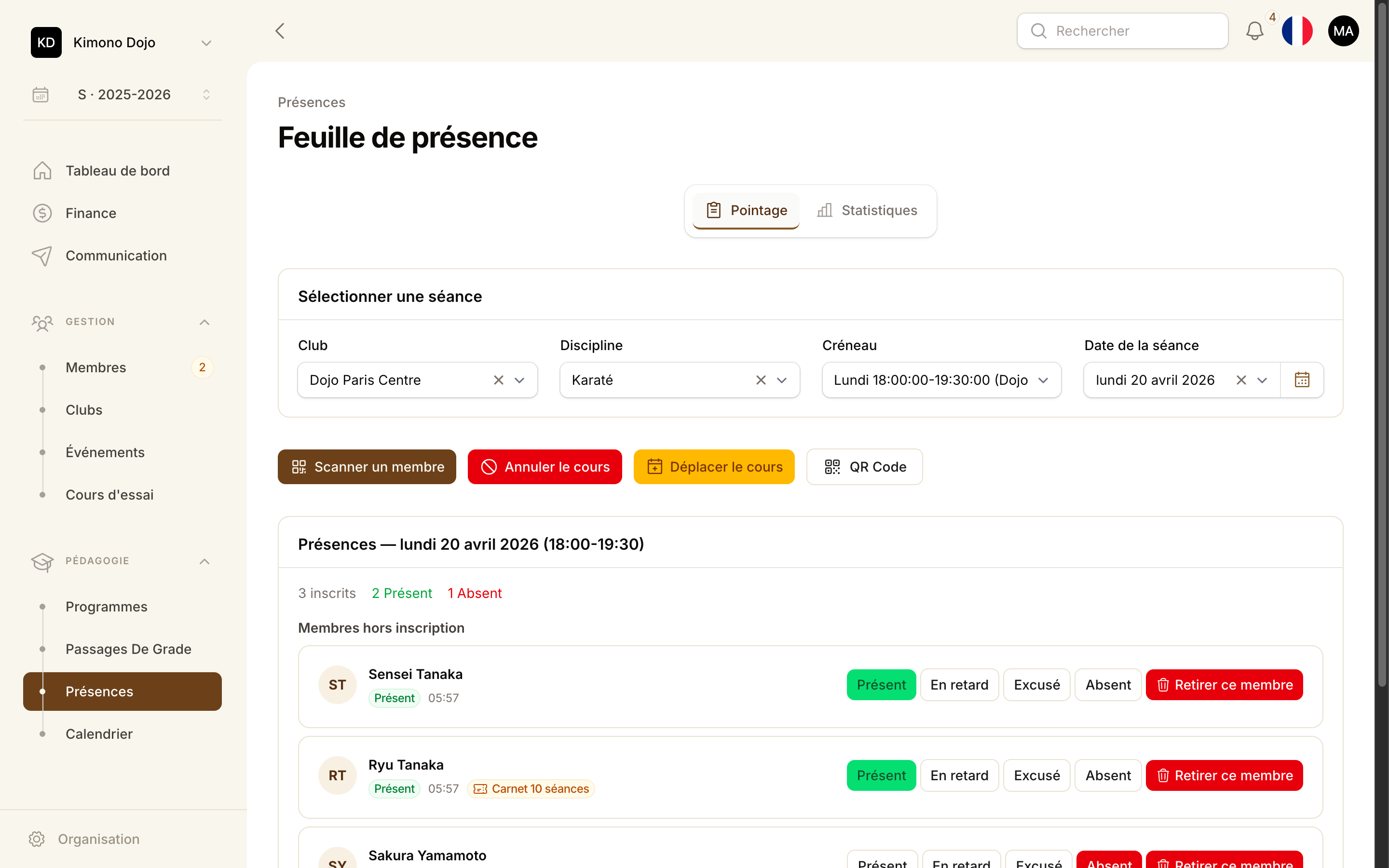
Task: Click the Organisation gear icon
Action: pos(37,839)
